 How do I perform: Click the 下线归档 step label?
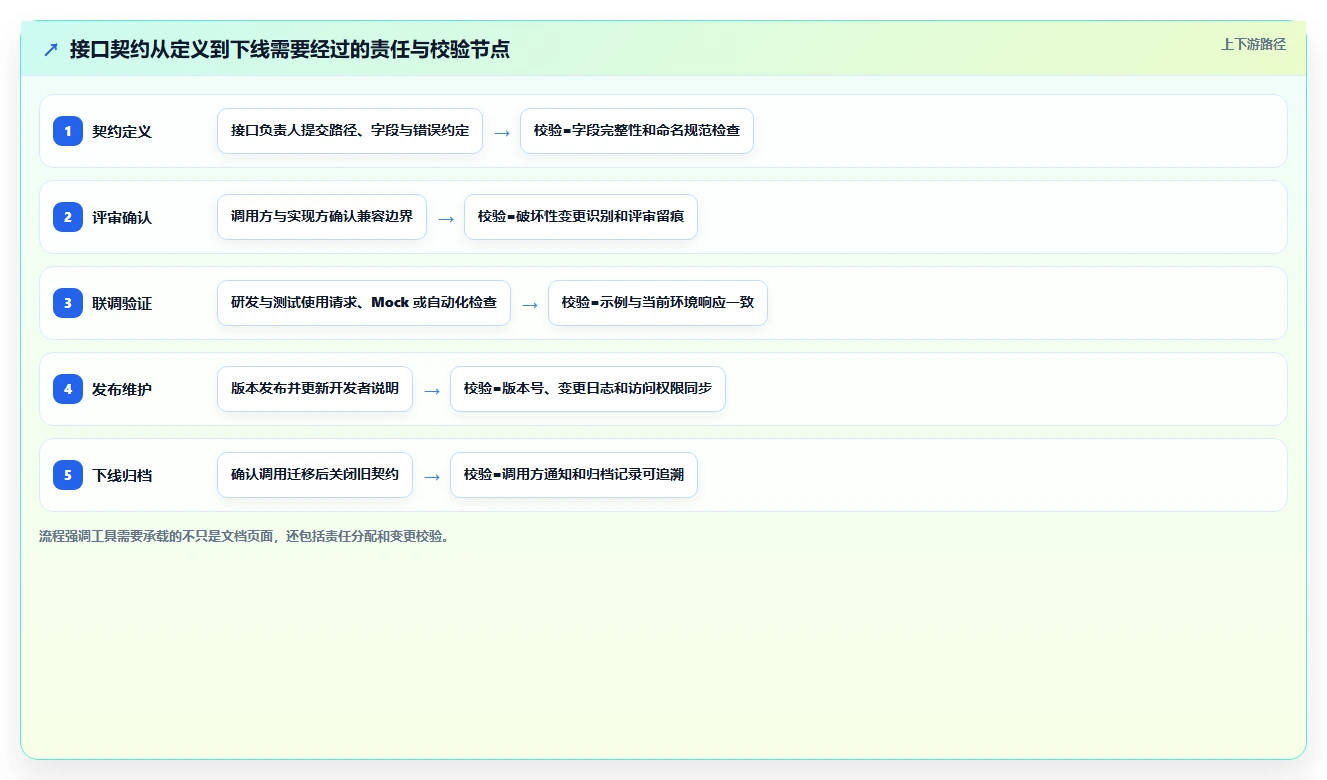(x=122, y=475)
